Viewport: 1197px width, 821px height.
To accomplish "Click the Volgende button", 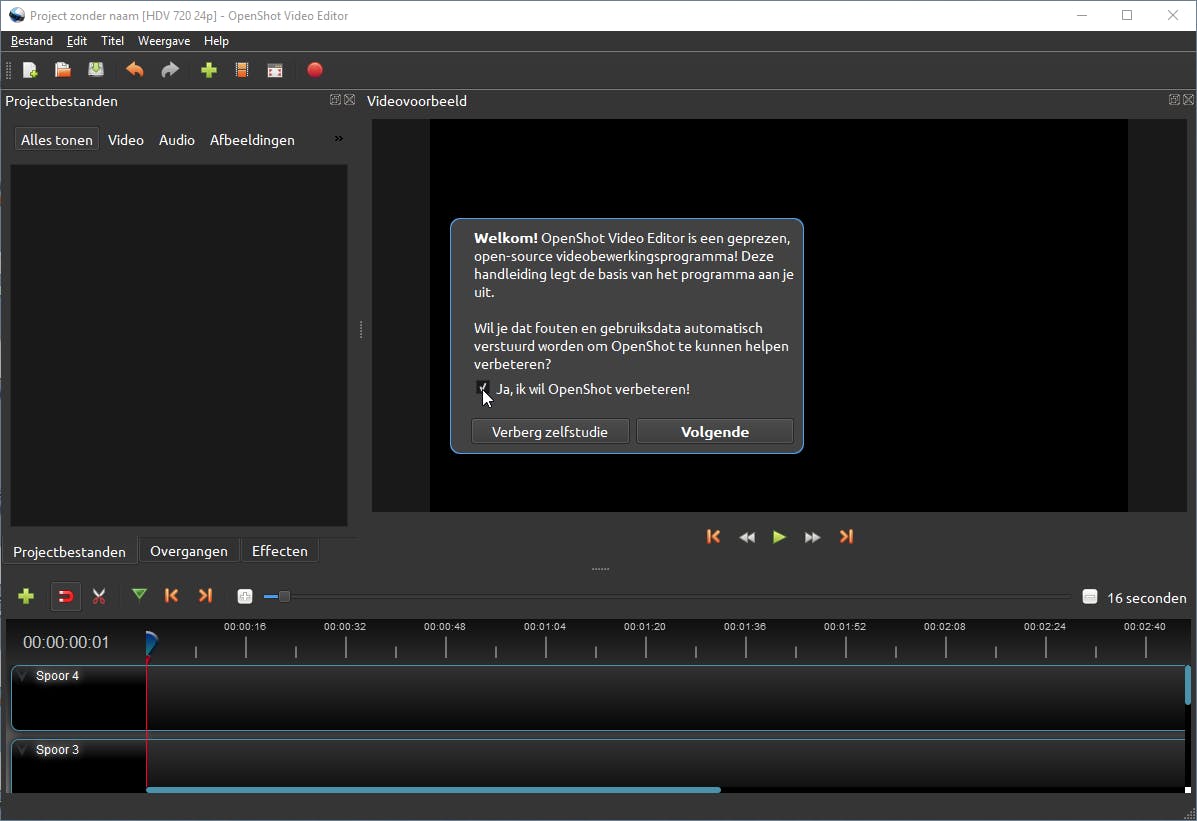I will point(715,432).
